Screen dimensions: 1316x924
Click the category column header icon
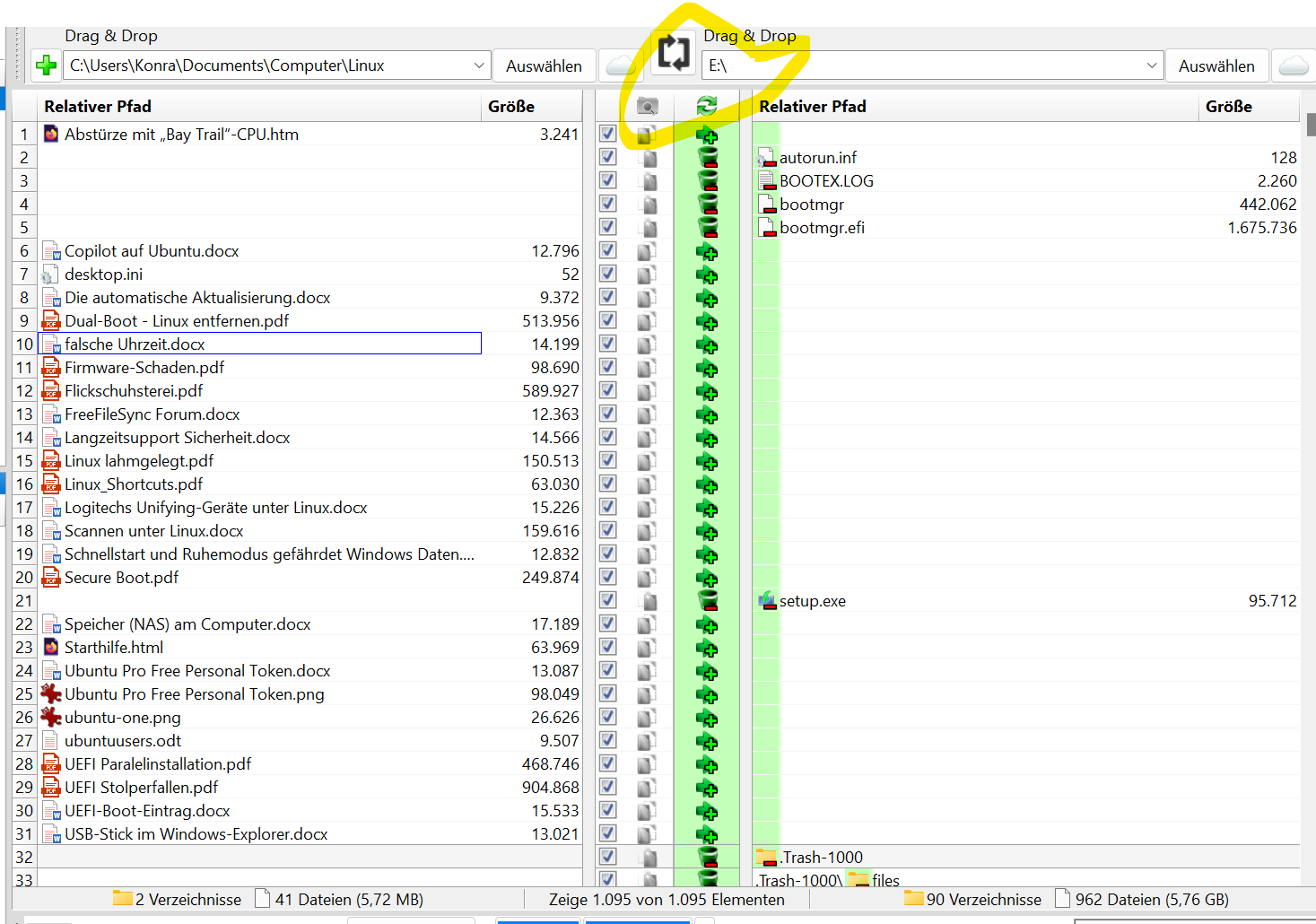[647, 106]
